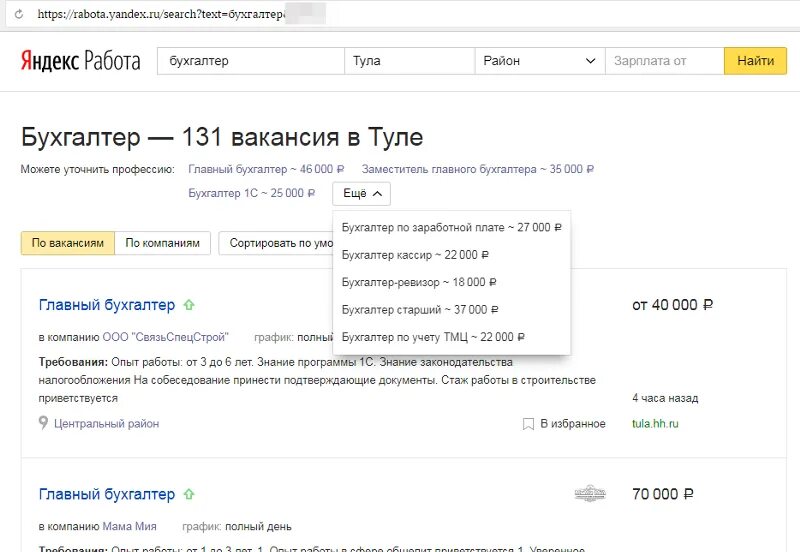Click Центральный район link
Screen dimensions: 800x552
coord(107,424)
